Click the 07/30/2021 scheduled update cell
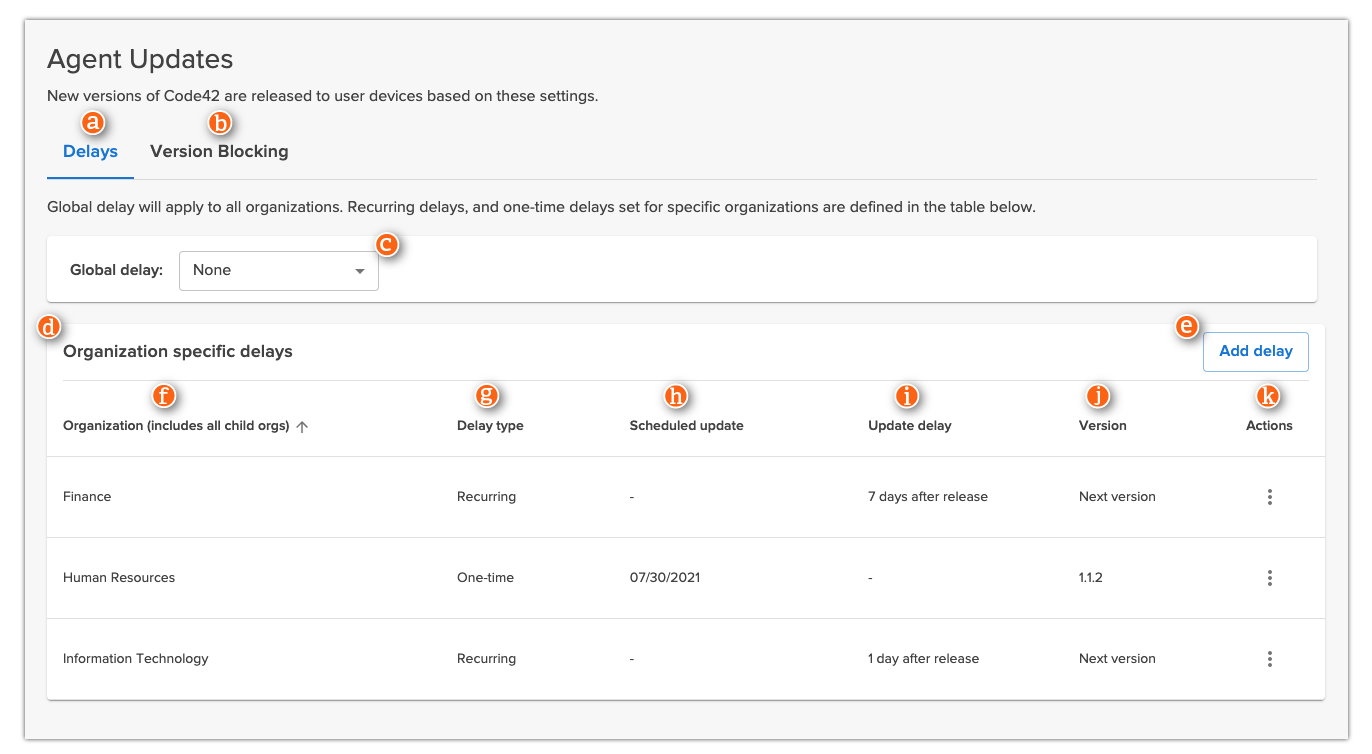 (x=665, y=577)
